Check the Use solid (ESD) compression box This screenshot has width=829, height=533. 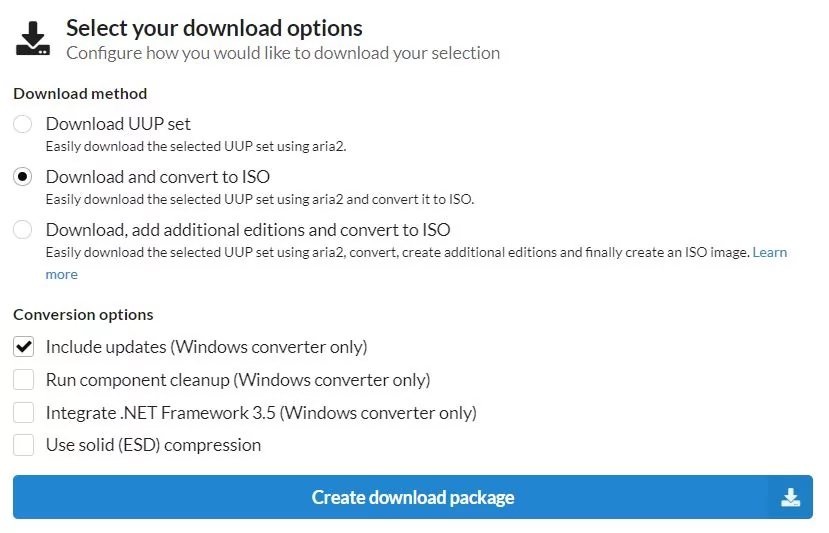click(24, 445)
